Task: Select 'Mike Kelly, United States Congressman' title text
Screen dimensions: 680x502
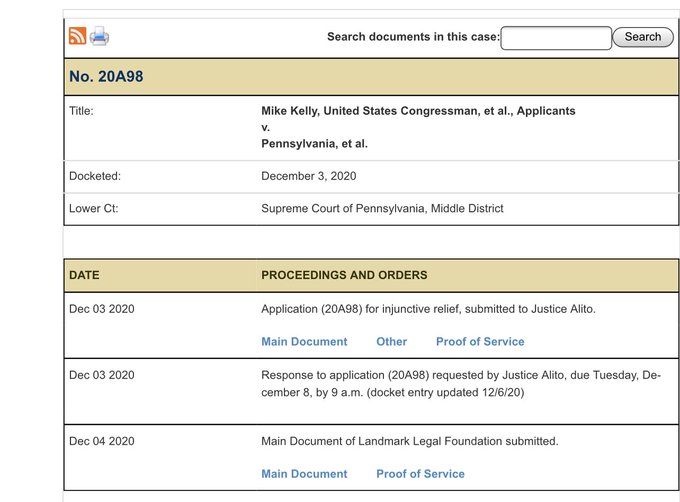Action: pyautogui.click(x=371, y=111)
